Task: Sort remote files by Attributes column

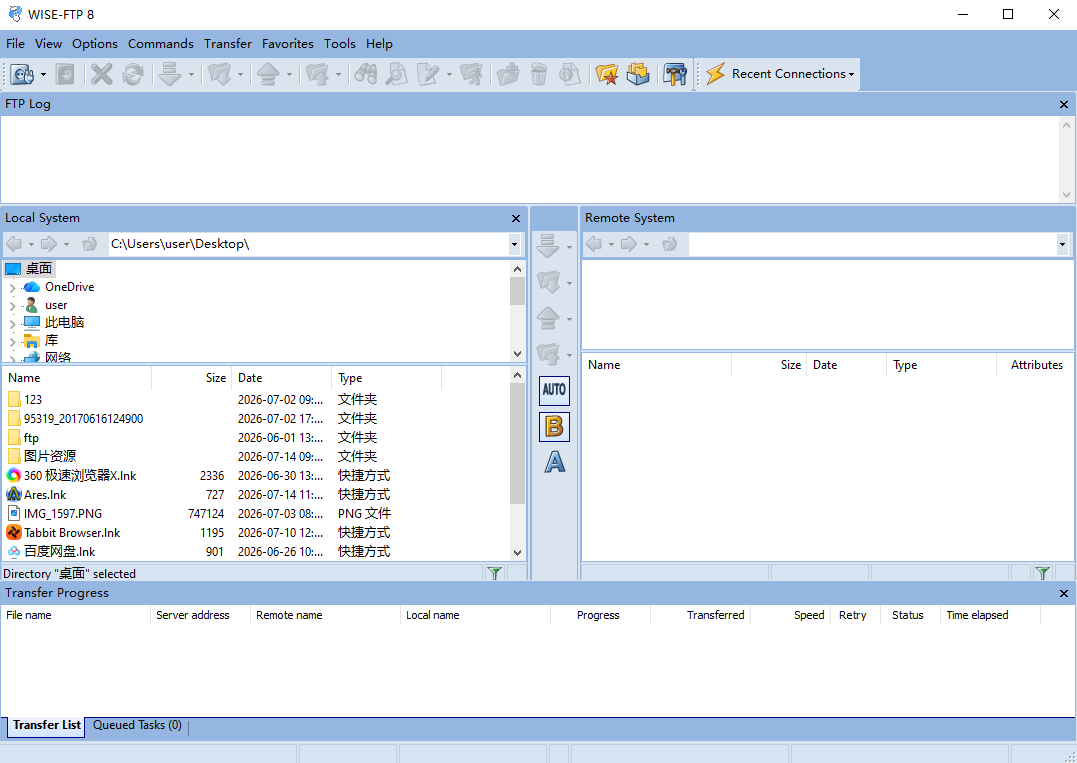Action: pos(1036,365)
